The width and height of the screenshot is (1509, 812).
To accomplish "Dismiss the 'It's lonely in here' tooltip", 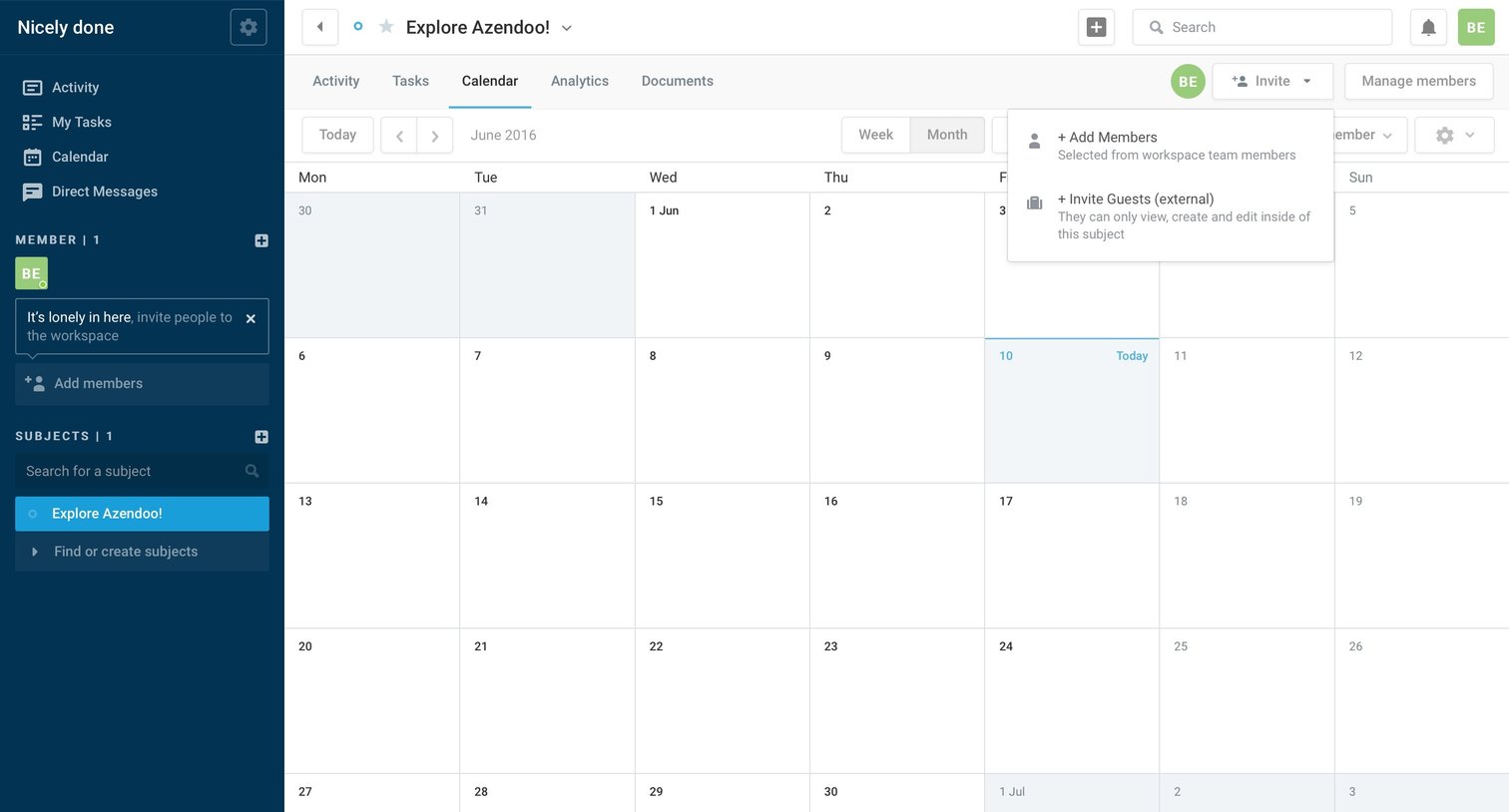I will (251, 318).
